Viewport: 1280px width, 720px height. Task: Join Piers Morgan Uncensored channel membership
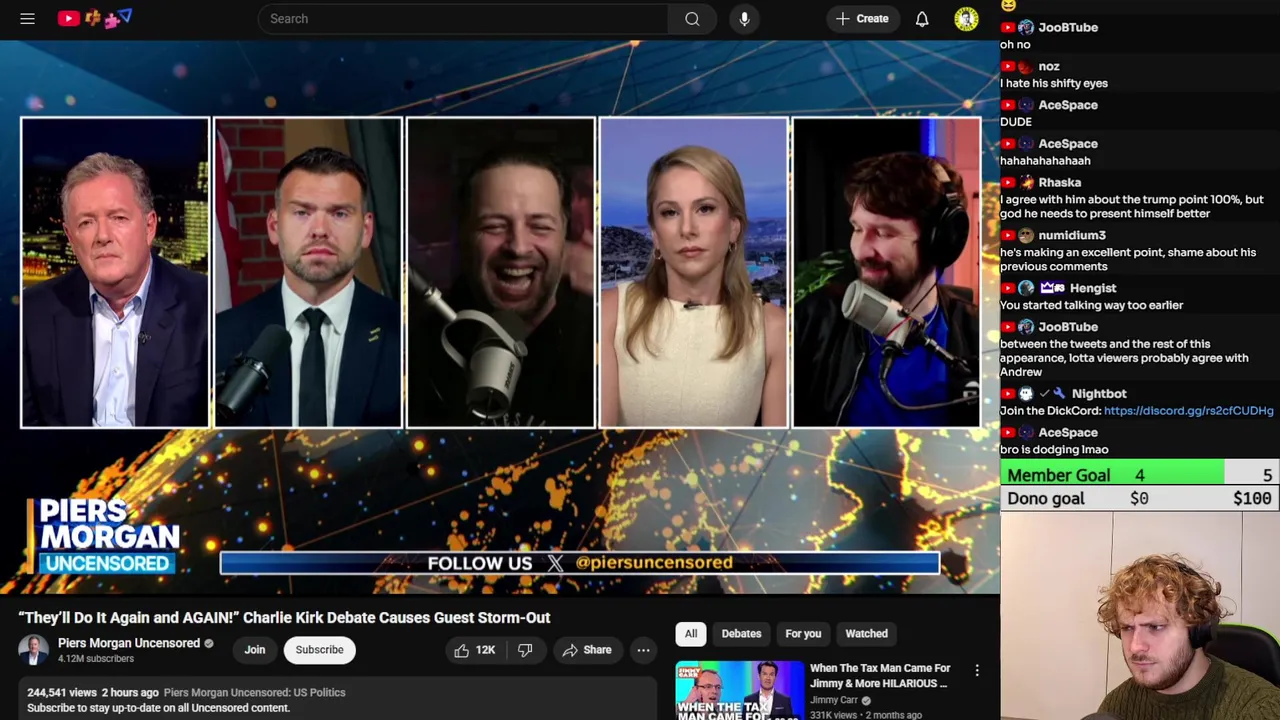(x=255, y=650)
